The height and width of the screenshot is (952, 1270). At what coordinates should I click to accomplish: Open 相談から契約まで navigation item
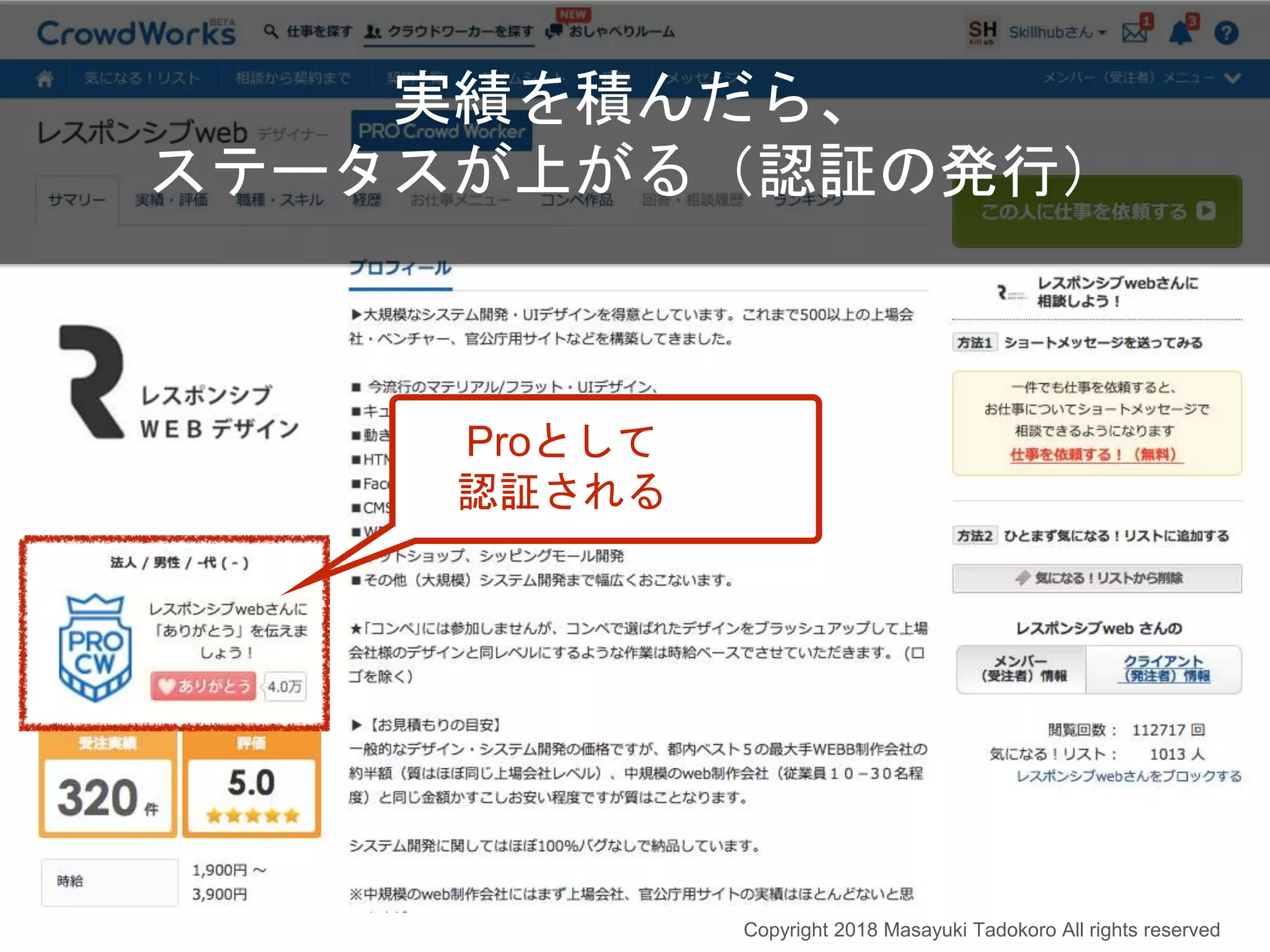(293, 78)
